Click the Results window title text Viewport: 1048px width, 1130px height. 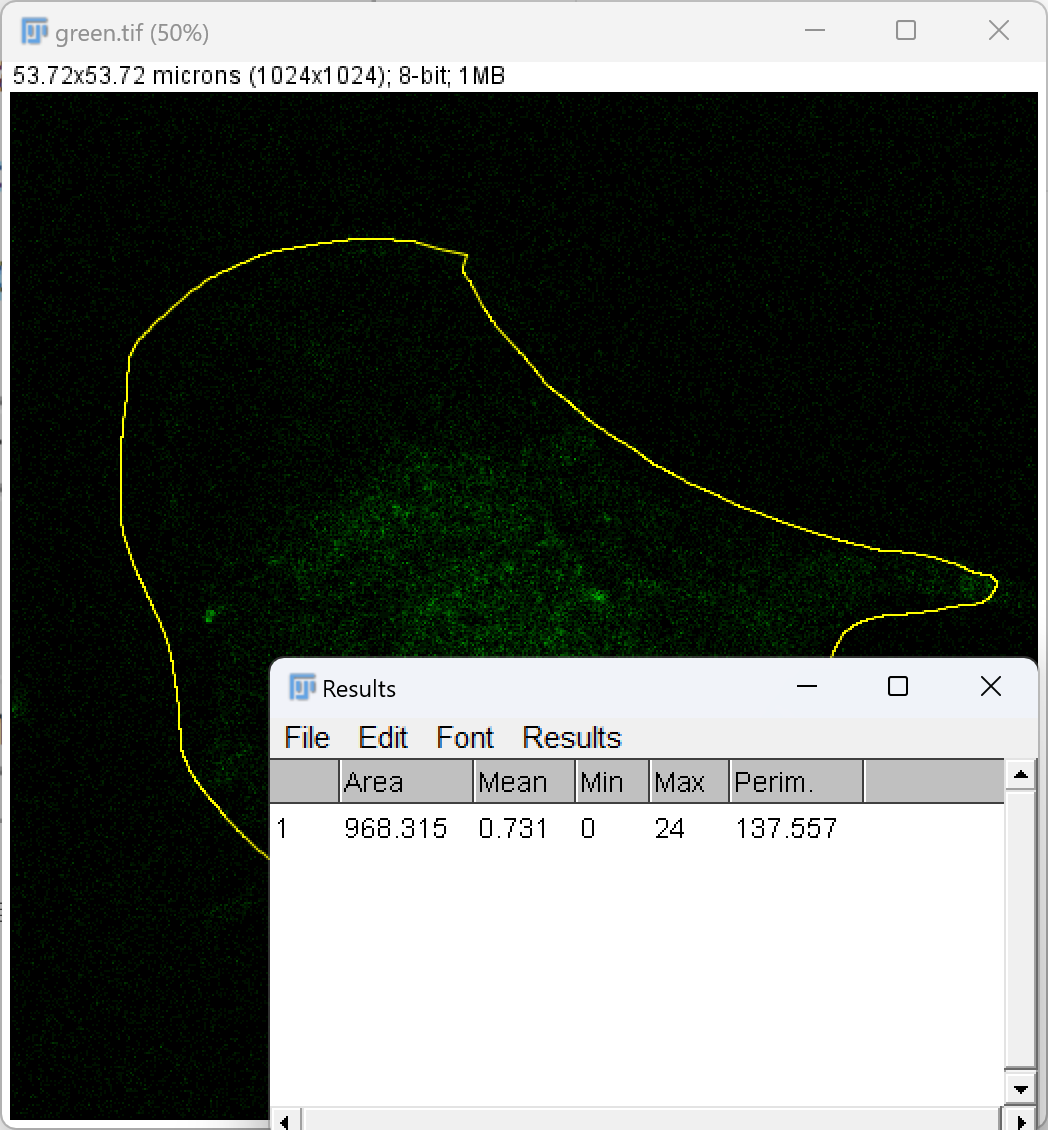359,689
